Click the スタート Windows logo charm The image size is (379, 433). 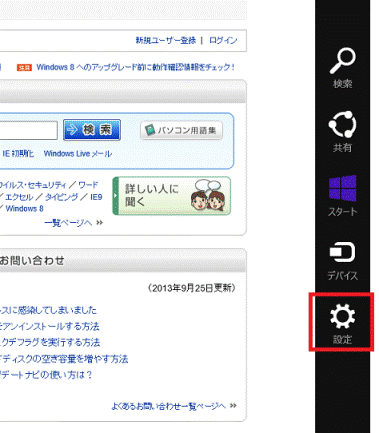click(342, 196)
